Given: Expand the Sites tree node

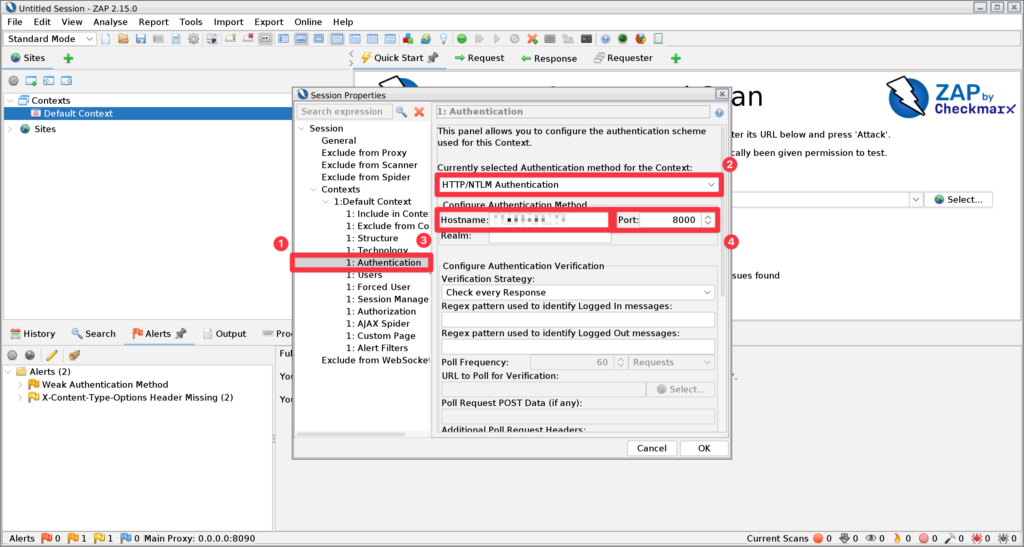Looking at the screenshot, I should tap(10, 129).
